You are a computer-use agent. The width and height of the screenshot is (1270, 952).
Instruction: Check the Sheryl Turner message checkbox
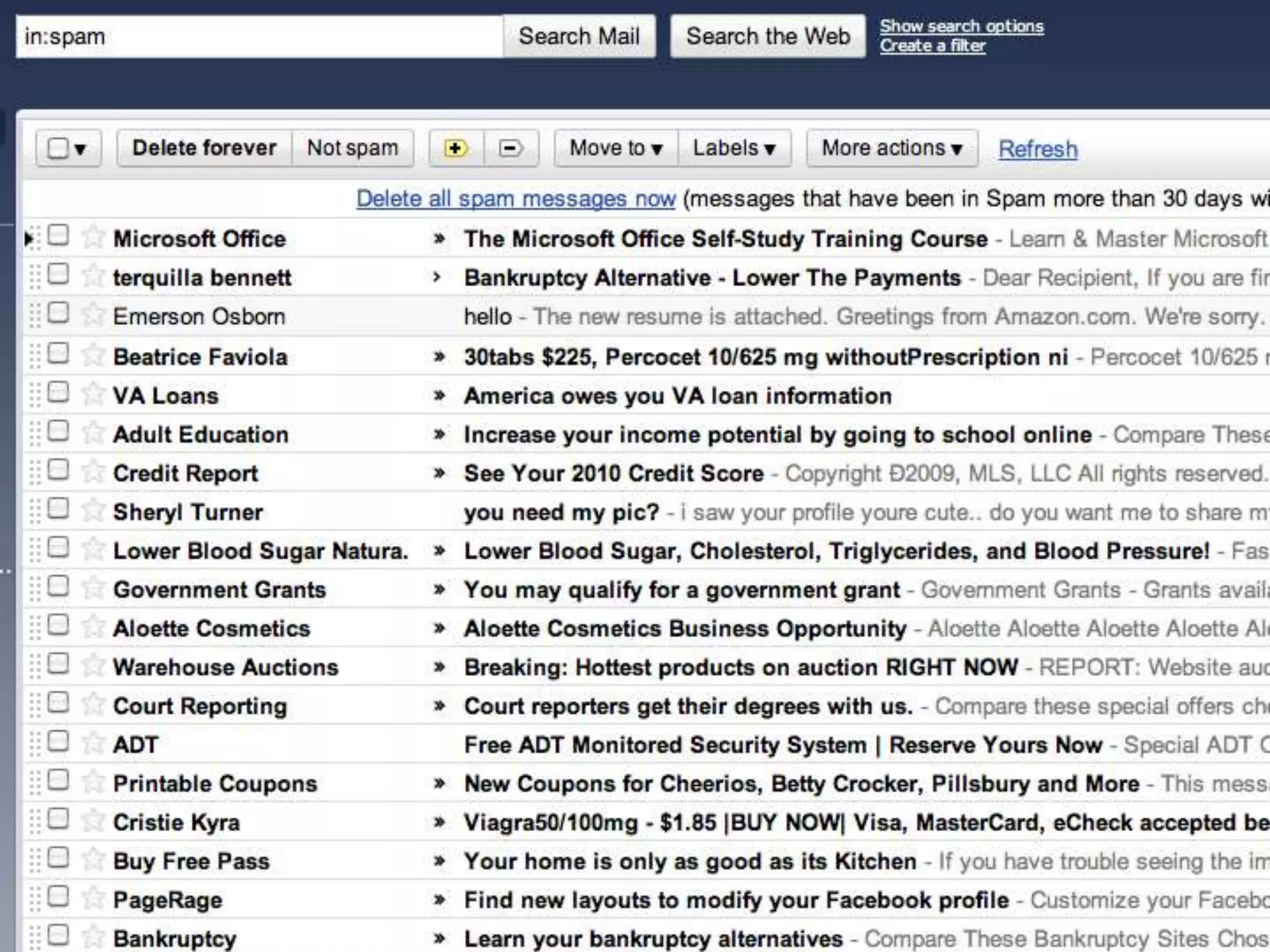coord(58,509)
